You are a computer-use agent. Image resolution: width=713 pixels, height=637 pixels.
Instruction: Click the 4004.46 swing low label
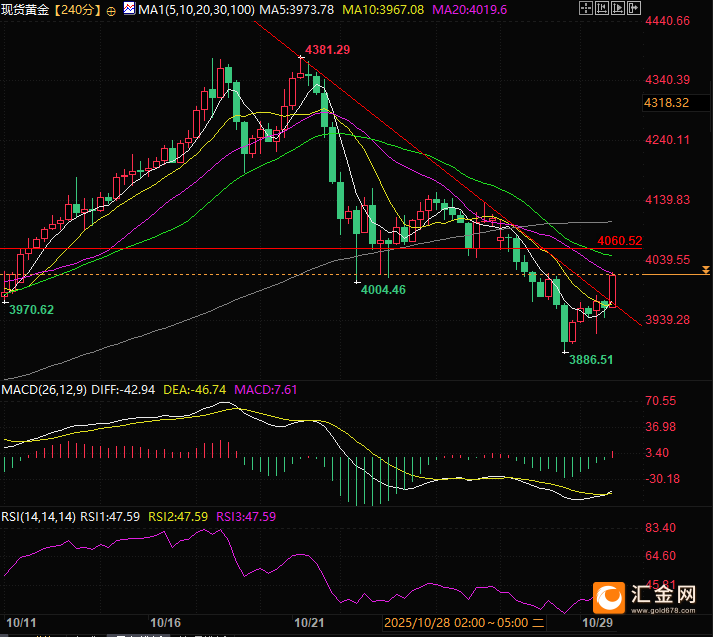point(383,290)
